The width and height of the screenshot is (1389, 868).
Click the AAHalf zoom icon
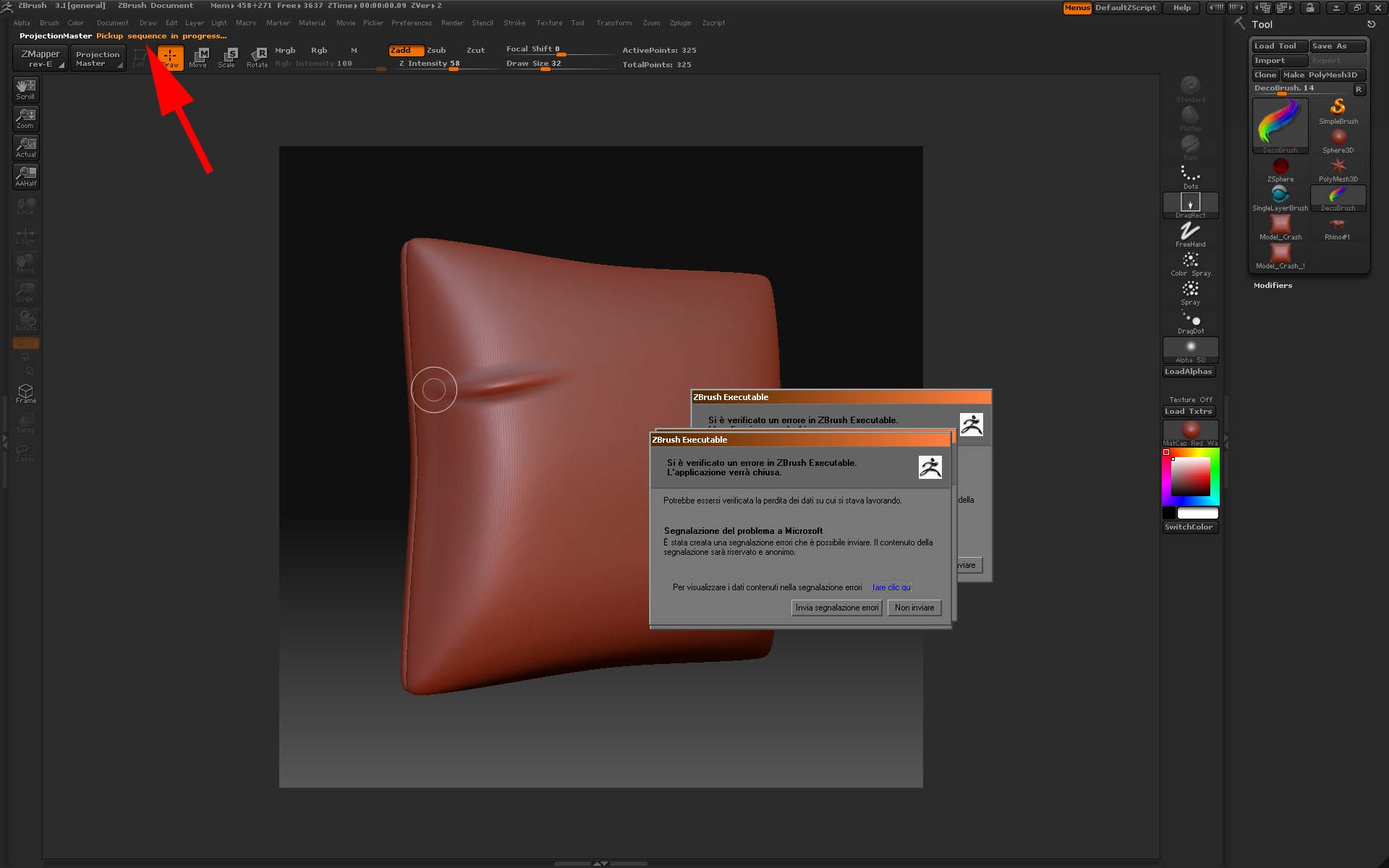[26, 176]
